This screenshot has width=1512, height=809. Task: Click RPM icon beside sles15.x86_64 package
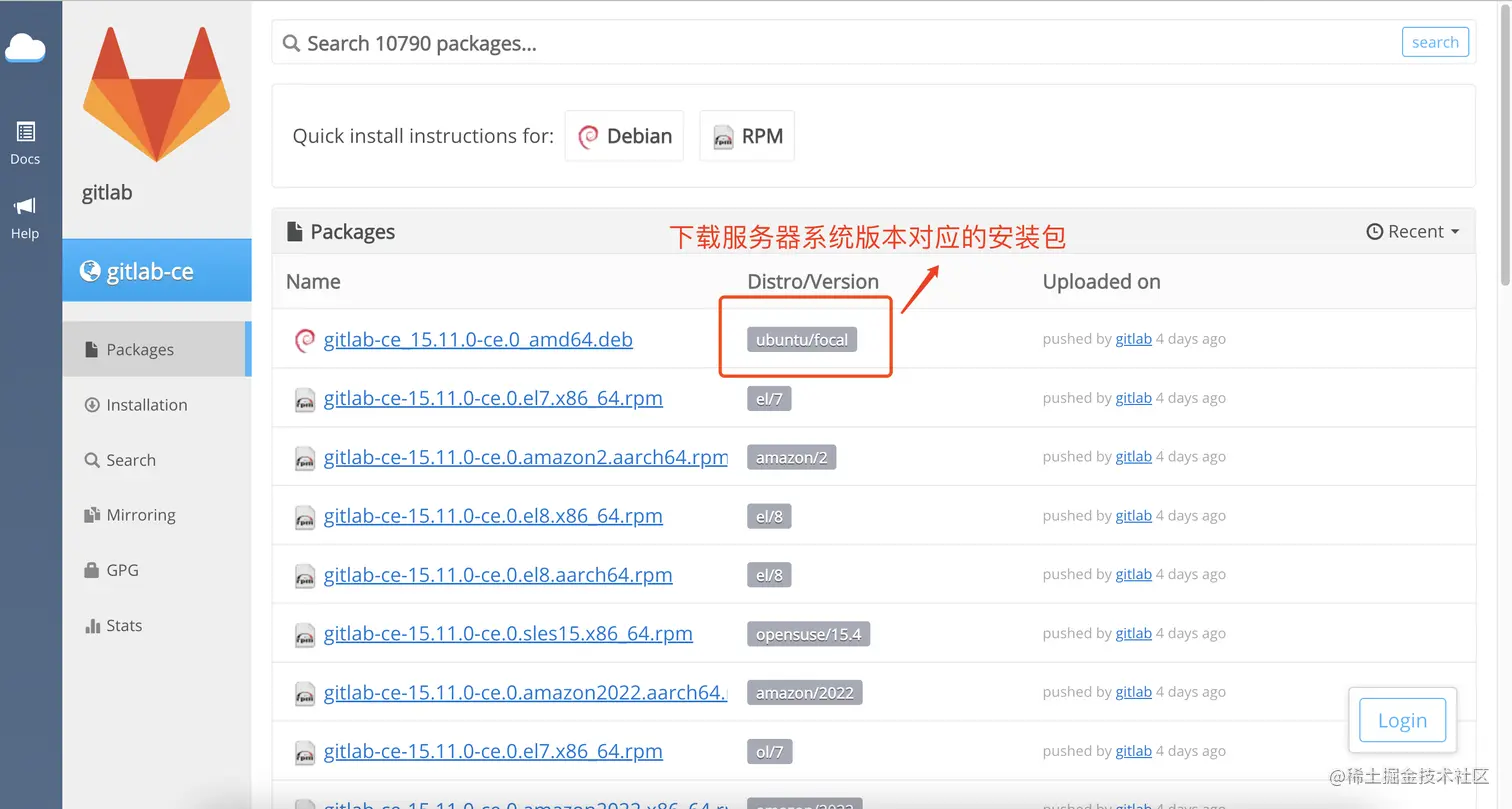(305, 635)
